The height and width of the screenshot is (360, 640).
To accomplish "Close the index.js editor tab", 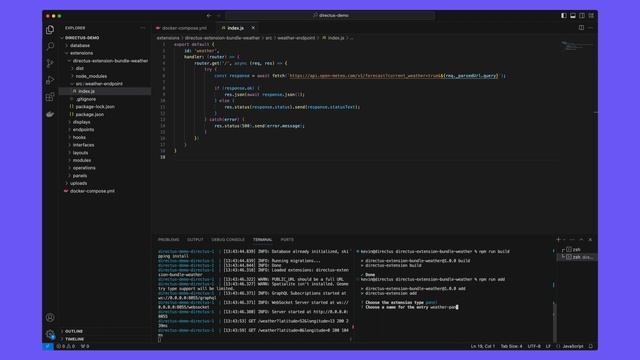I will coord(253,28).
